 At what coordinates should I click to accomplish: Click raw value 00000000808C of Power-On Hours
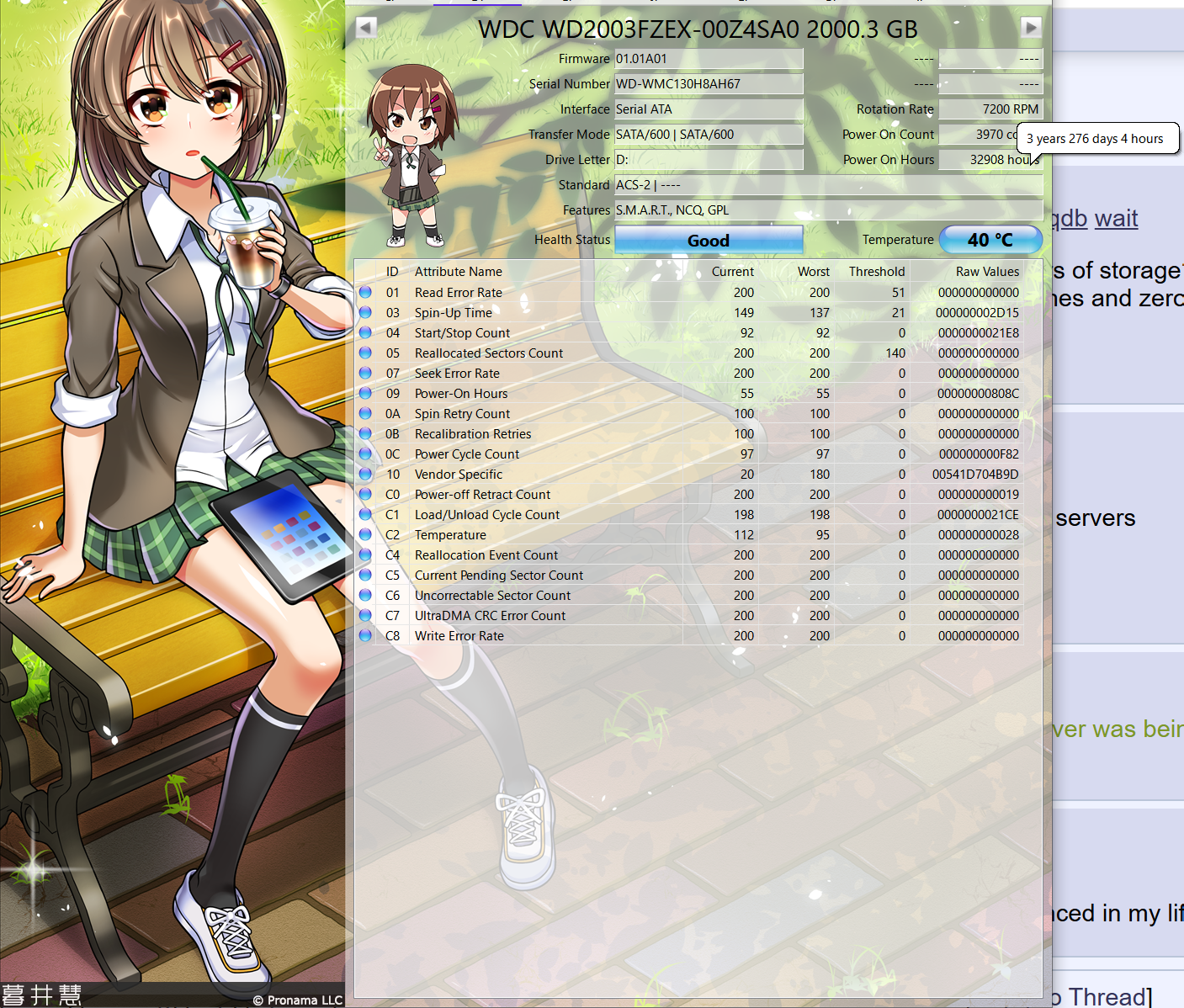[979, 394]
